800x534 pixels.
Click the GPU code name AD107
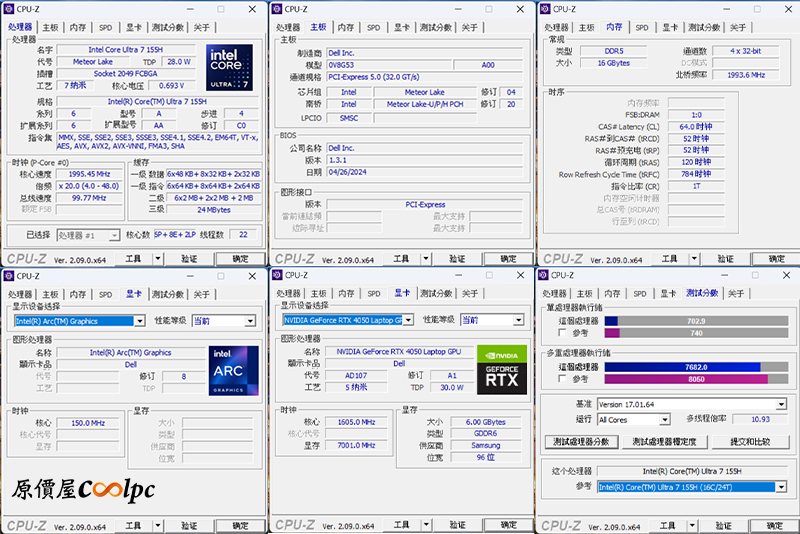(356, 375)
